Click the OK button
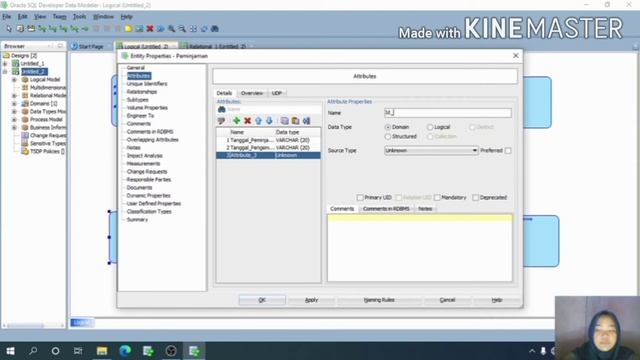The height and width of the screenshot is (360, 640). (x=262, y=300)
